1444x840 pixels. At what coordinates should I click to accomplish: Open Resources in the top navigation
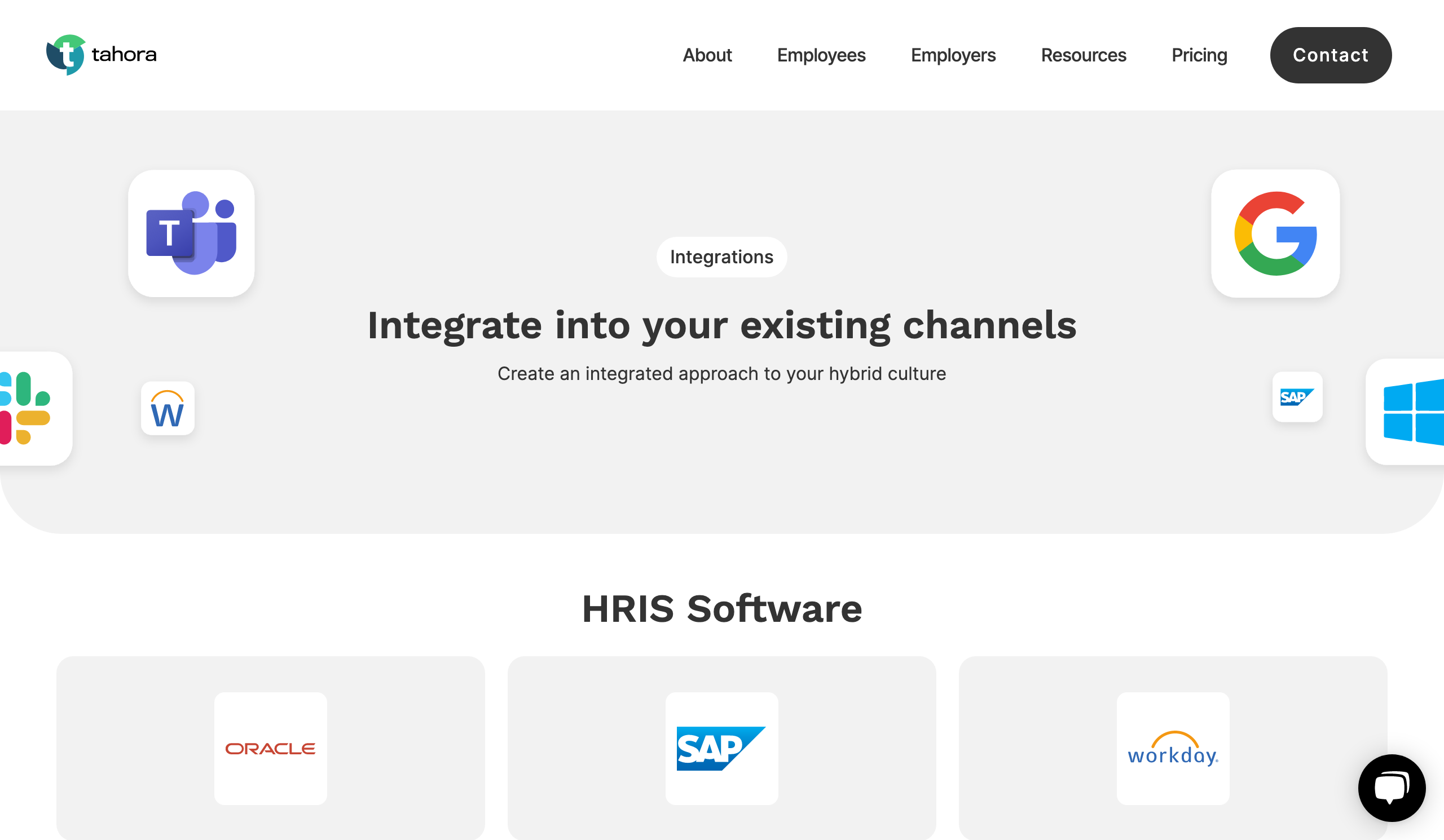click(1084, 55)
